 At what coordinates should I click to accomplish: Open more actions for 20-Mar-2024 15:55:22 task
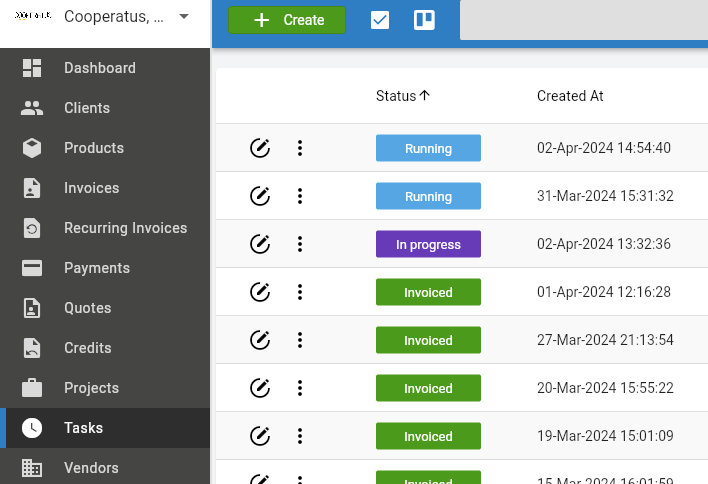300,388
